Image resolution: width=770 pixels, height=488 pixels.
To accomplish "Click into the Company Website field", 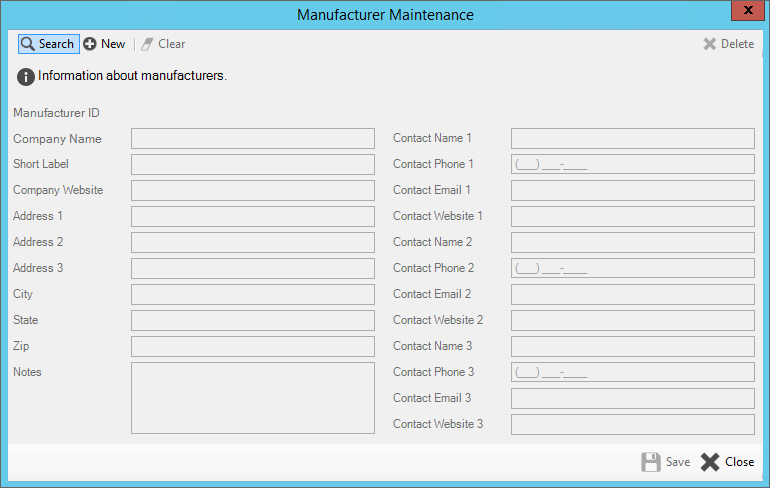I will tap(253, 190).
